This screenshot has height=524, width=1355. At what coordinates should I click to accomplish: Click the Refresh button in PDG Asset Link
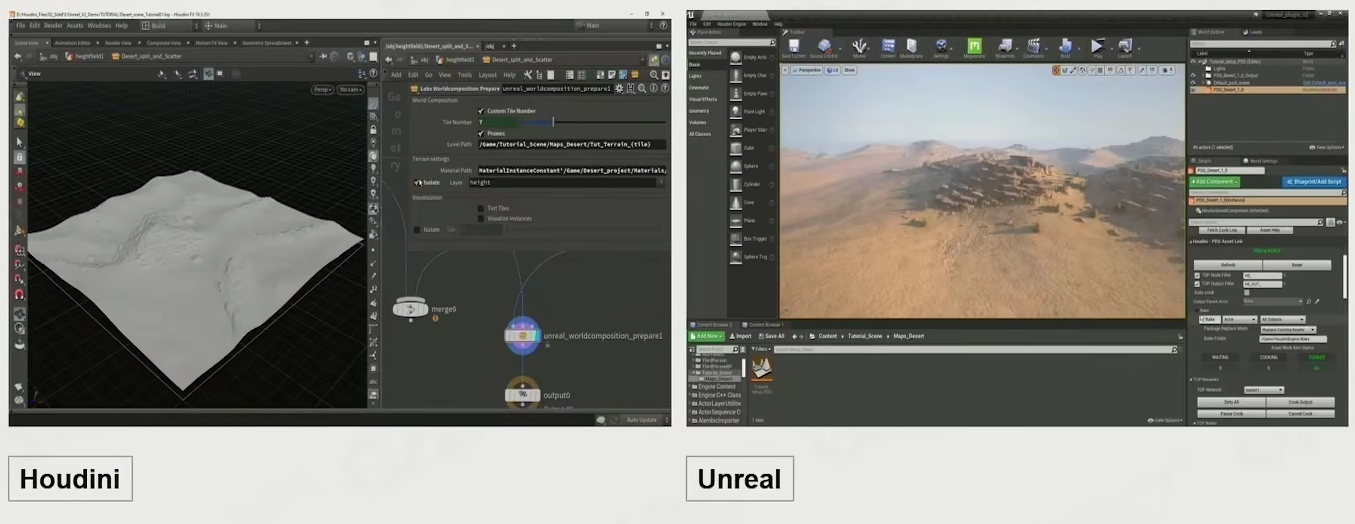pyautogui.click(x=1228, y=265)
